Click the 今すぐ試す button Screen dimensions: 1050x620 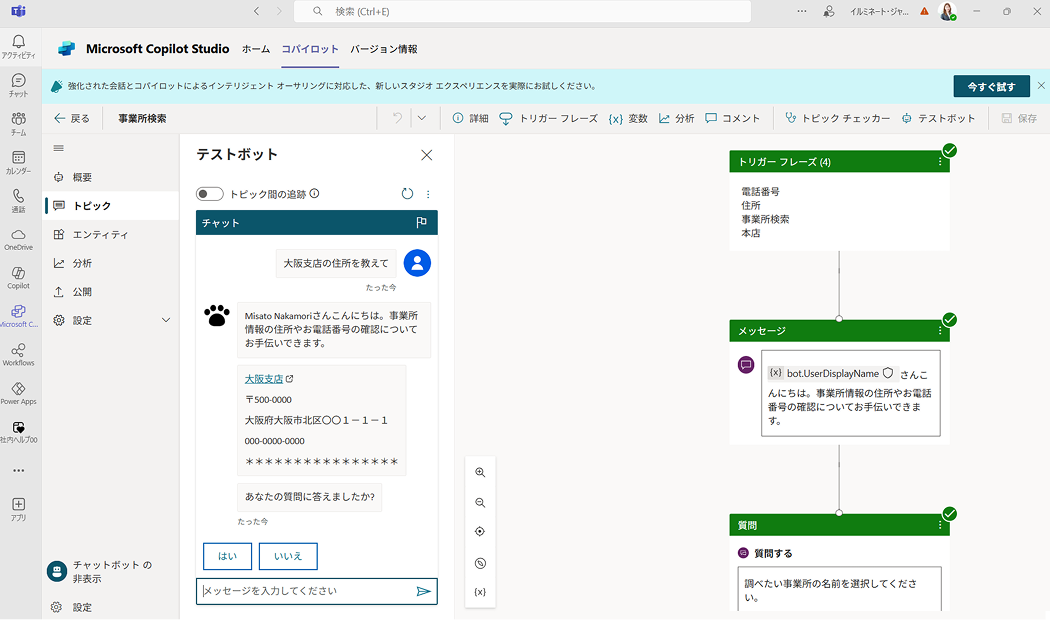pos(991,86)
